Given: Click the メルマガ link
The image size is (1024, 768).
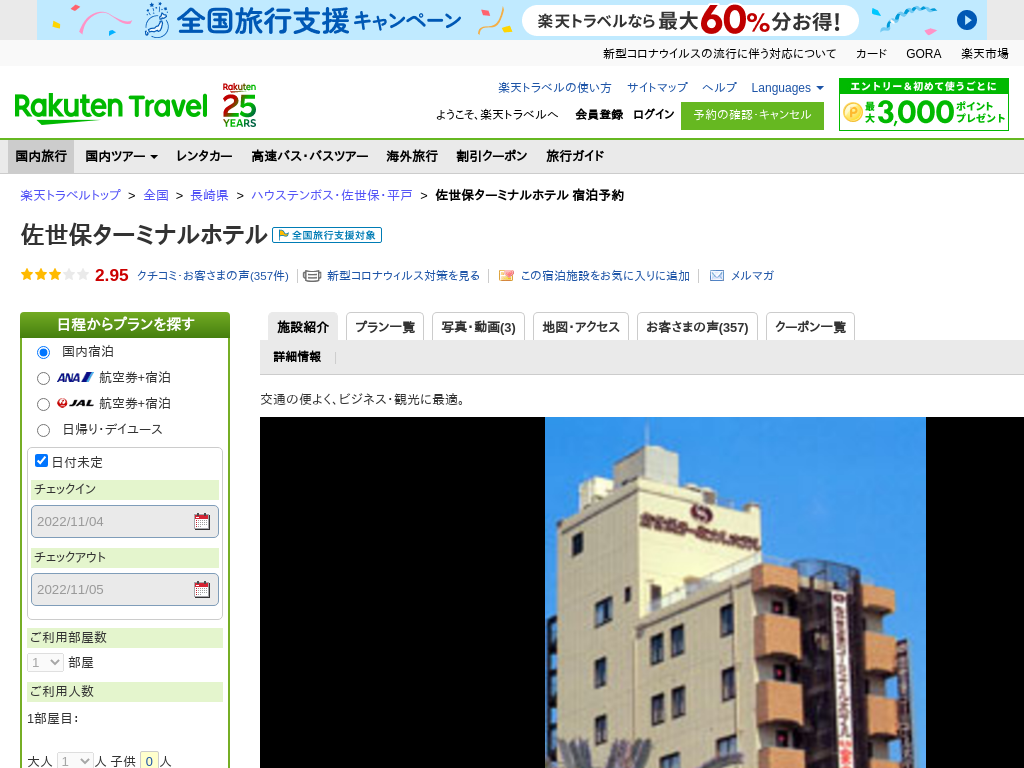Looking at the screenshot, I should [x=752, y=276].
